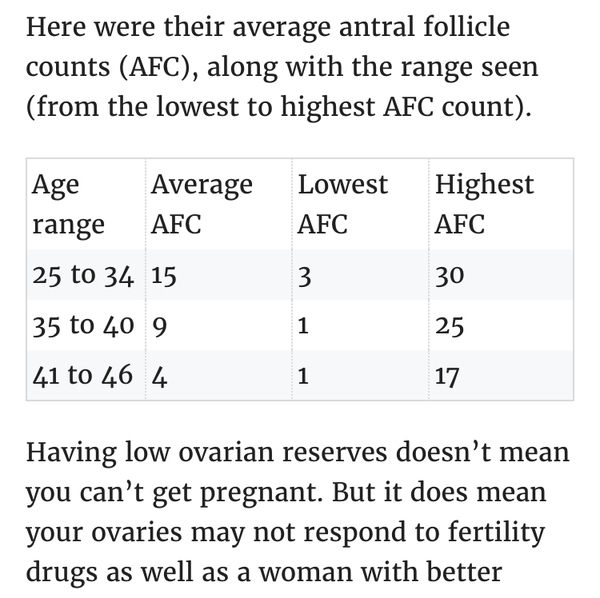The image size is (600, 598).
Task: Click average AFC value 9
Action: (158, 326)
